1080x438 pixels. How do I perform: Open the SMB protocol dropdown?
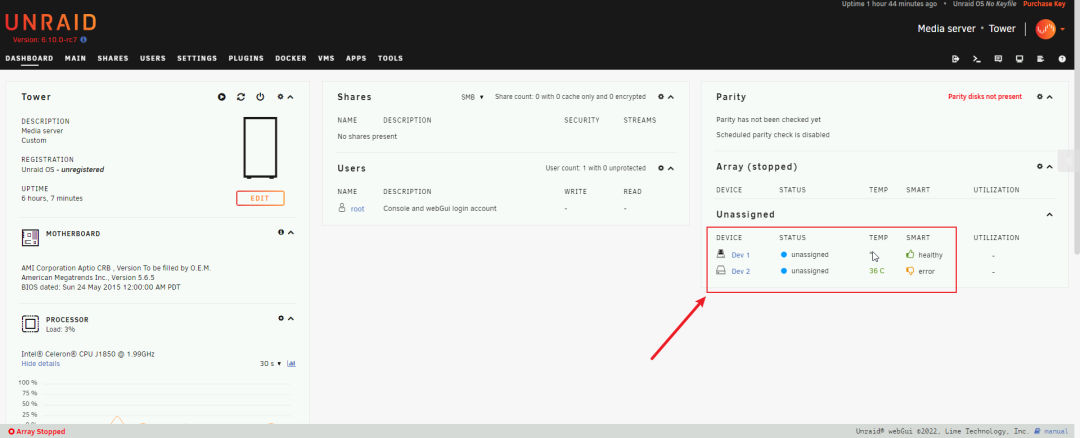472,97
